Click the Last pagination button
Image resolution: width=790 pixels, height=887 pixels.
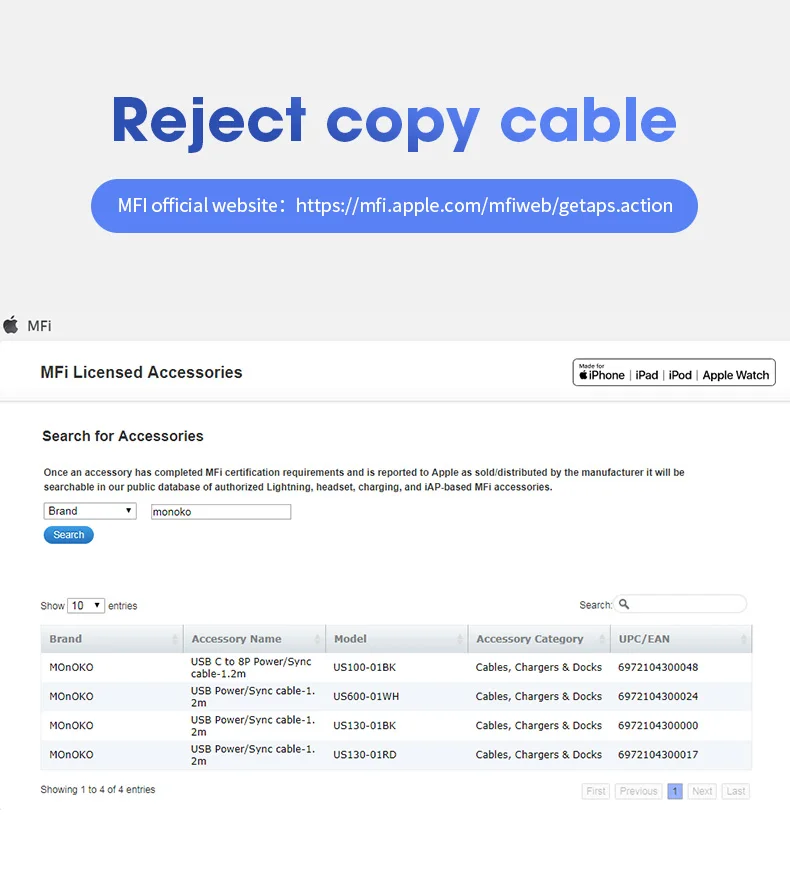736,791
